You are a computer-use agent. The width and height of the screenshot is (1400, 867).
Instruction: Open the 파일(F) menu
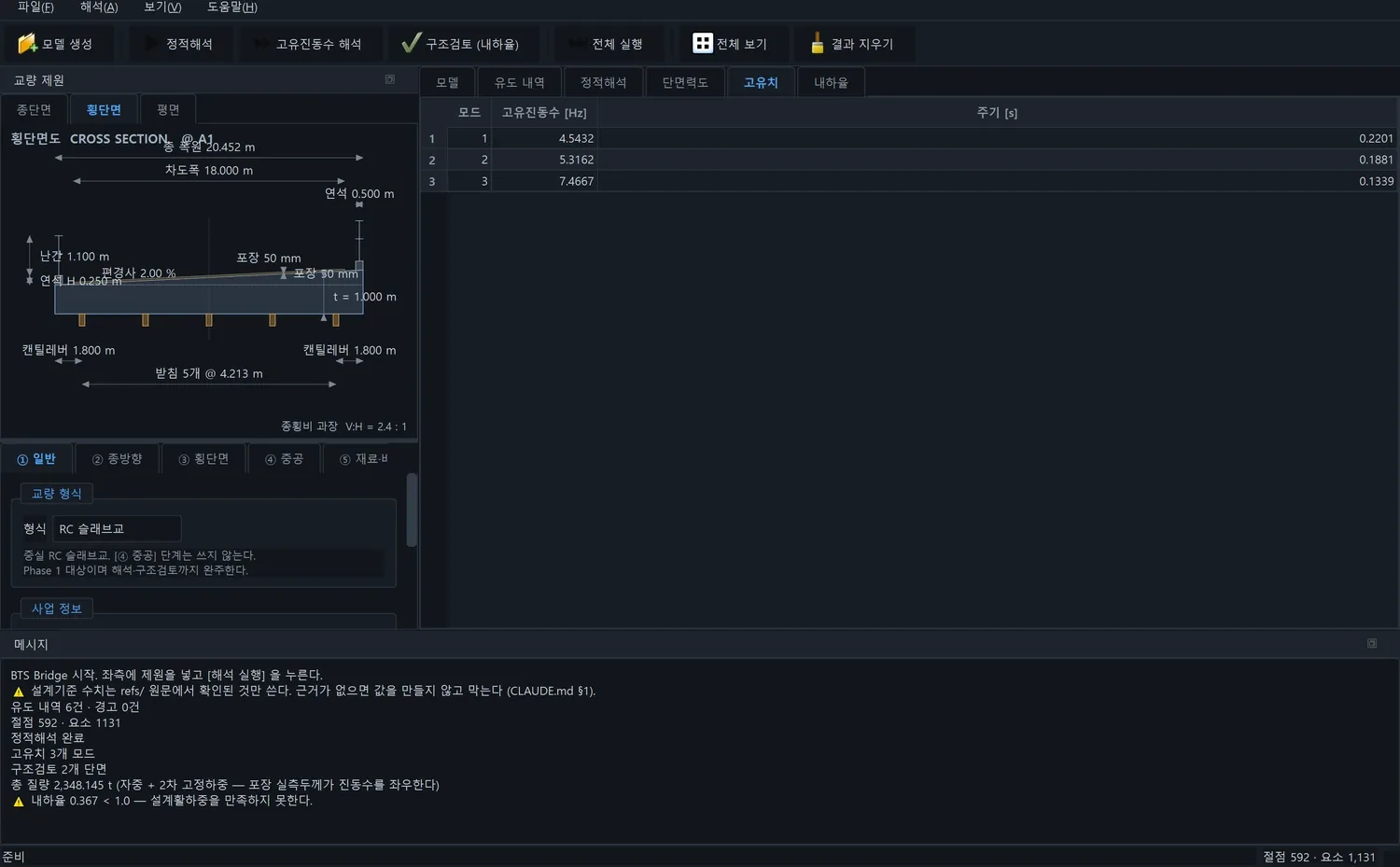[35, 7]
